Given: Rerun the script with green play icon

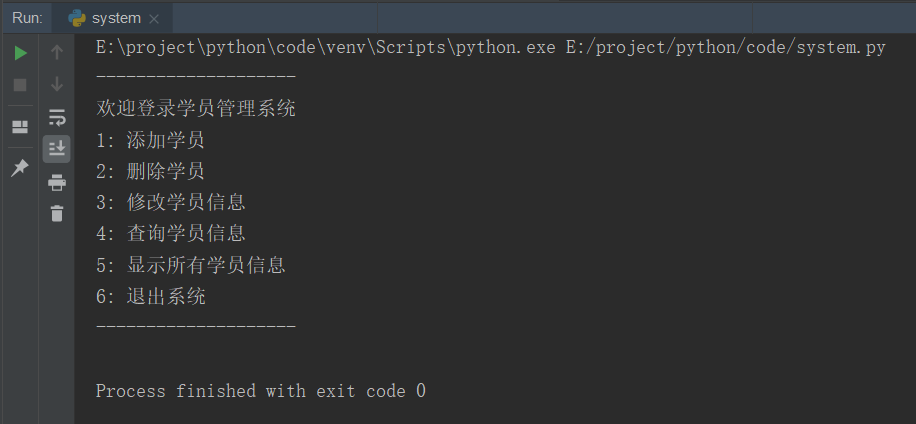Looking at the screenshot, I should tap(20, 53).
